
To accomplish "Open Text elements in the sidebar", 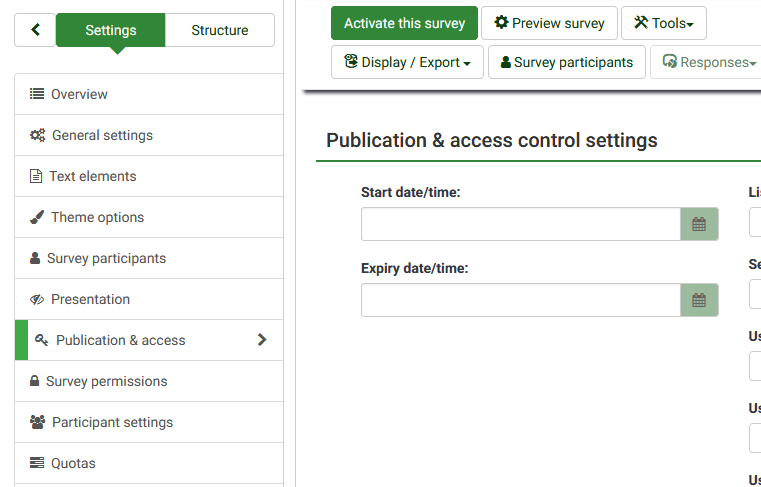I will pos(92,176).
